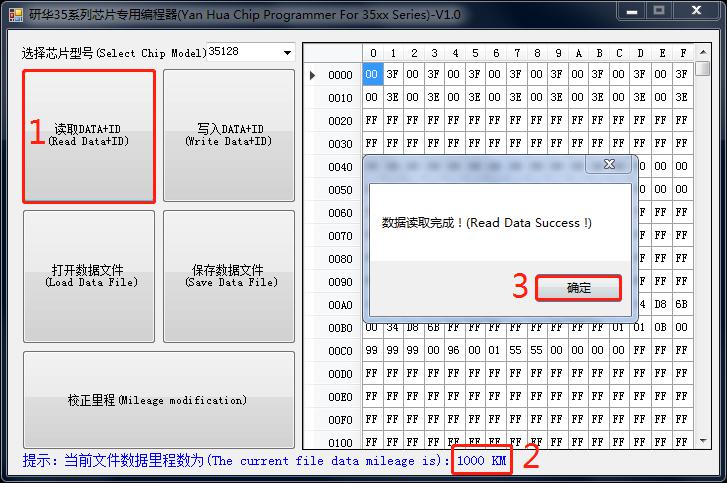This screenshot has width=727, height=483.
Task: Minimize the Yan Hua programmer window
Action: tap(631, 11)
